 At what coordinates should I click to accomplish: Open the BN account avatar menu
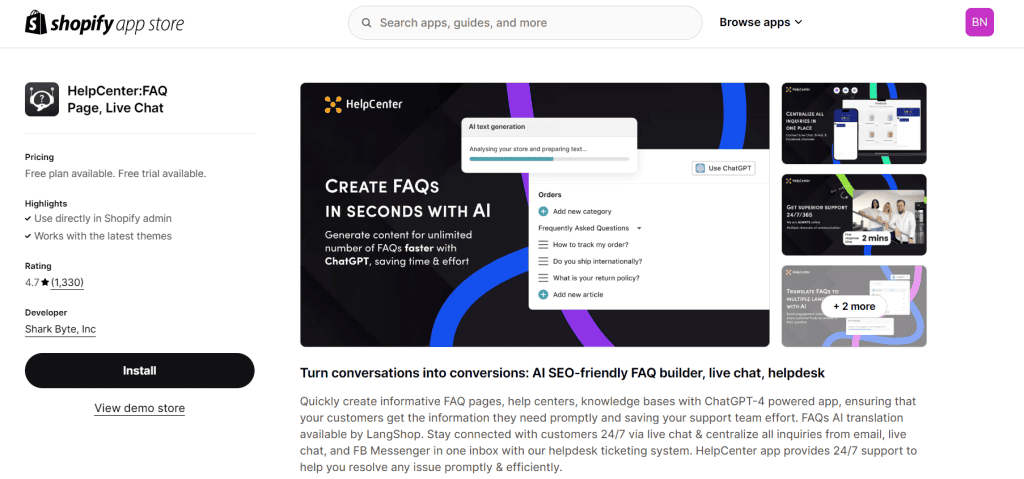(x=979, y=22)
